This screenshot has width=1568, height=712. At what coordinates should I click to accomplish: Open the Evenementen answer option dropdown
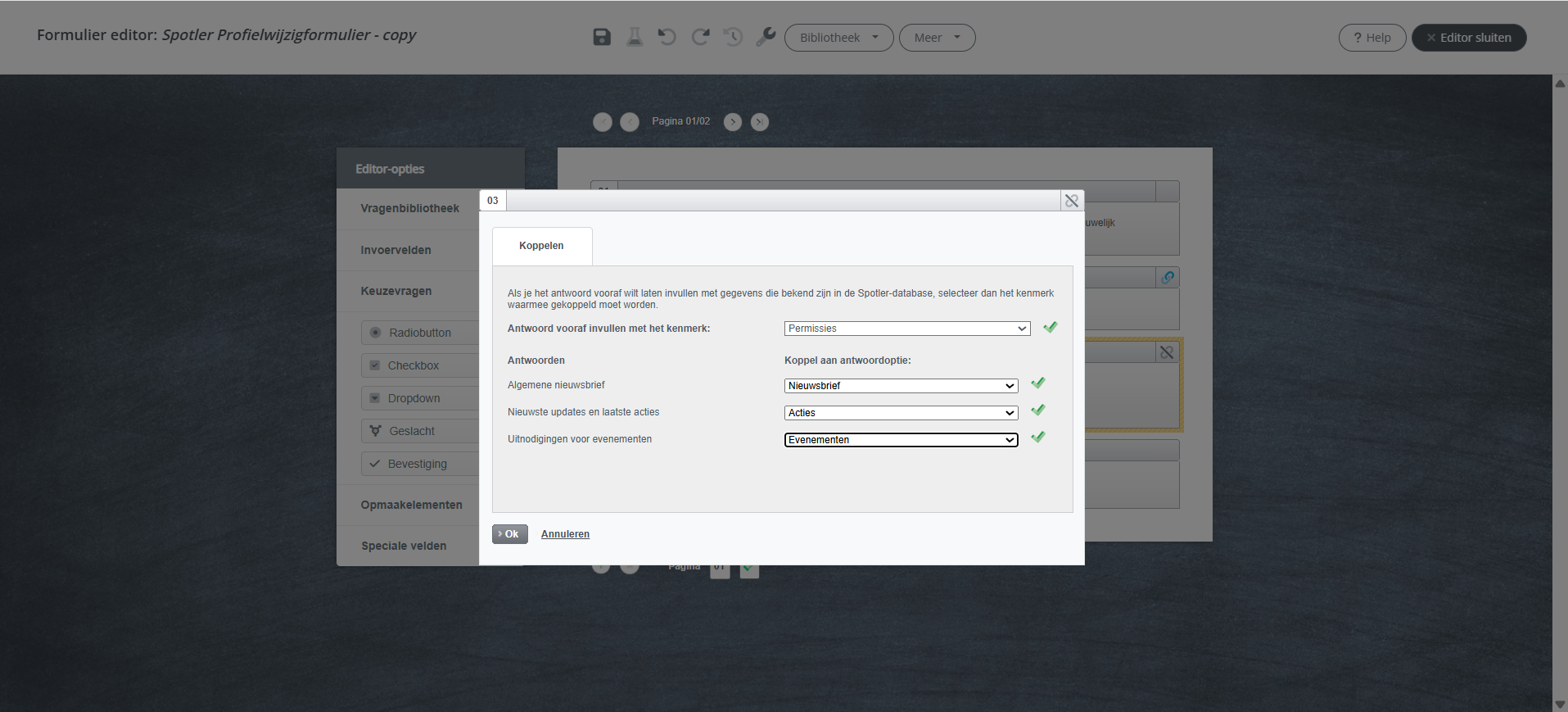901,440
